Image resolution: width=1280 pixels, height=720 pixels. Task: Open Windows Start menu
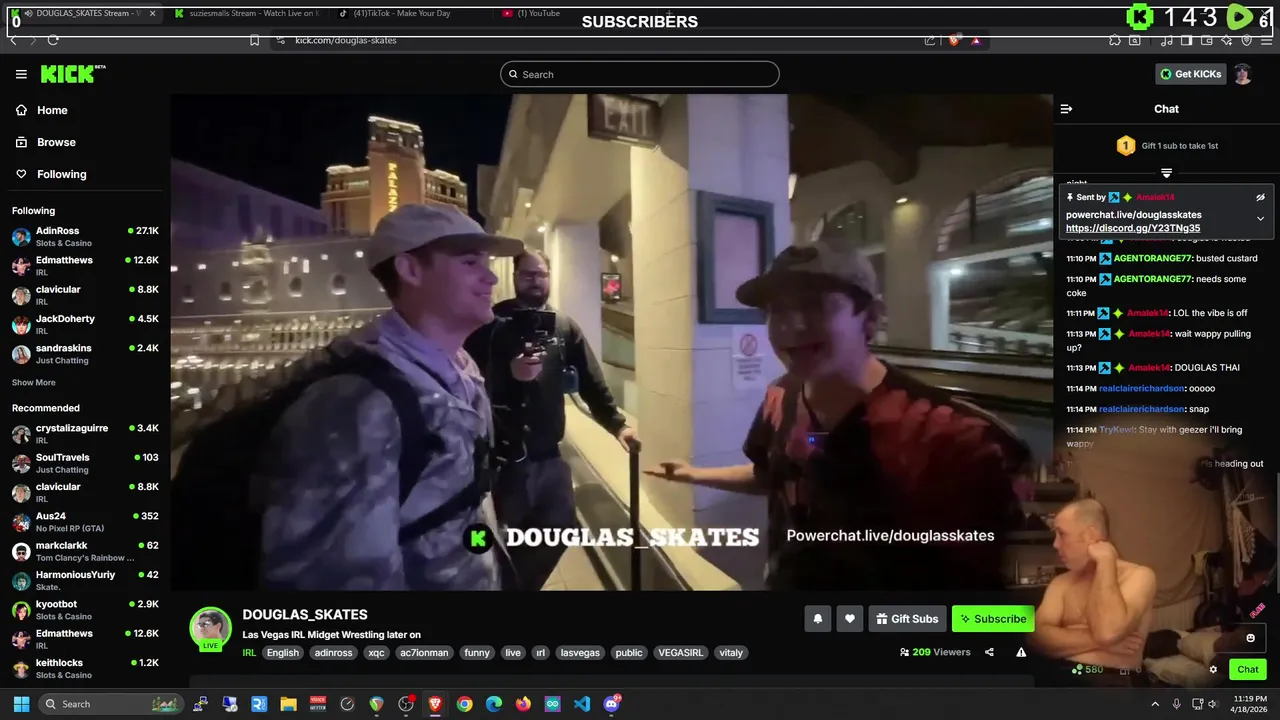pos(21,704)
